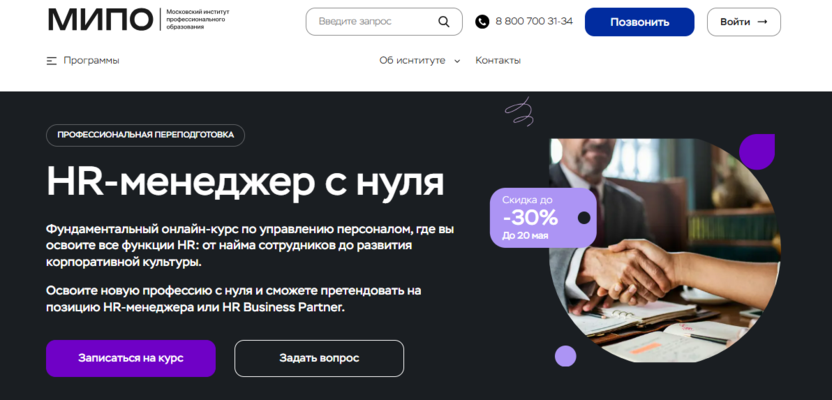
Task: Click Записаться на курс button
Action: tap(131, 358)
